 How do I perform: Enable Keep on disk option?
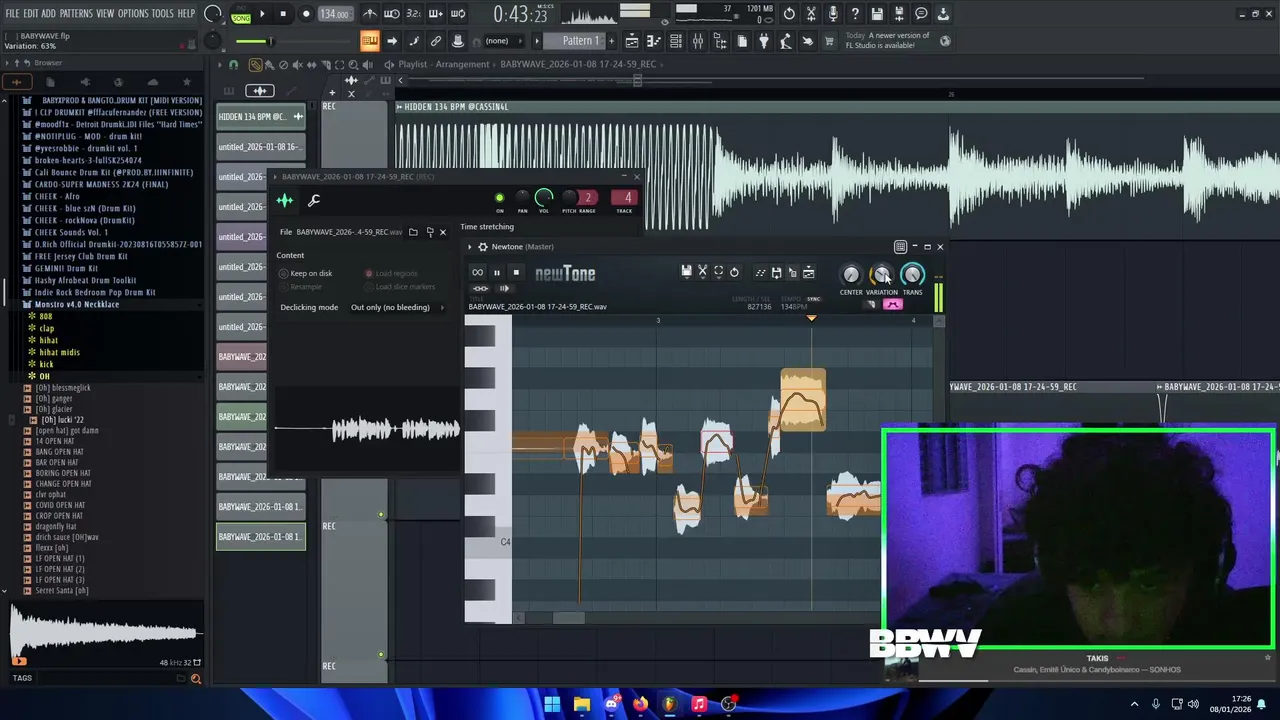point(284,273)
